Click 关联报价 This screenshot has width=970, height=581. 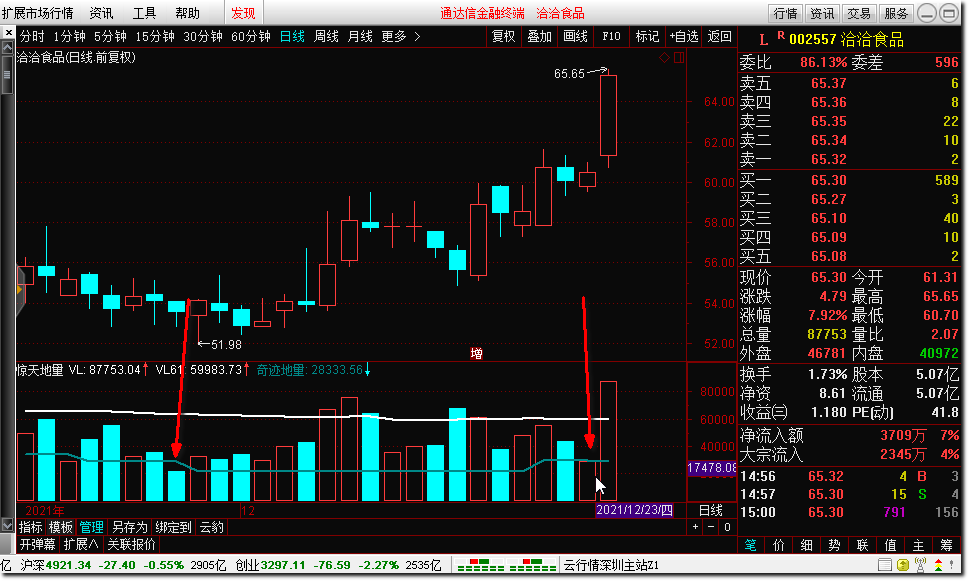click(x=131, y=544)
